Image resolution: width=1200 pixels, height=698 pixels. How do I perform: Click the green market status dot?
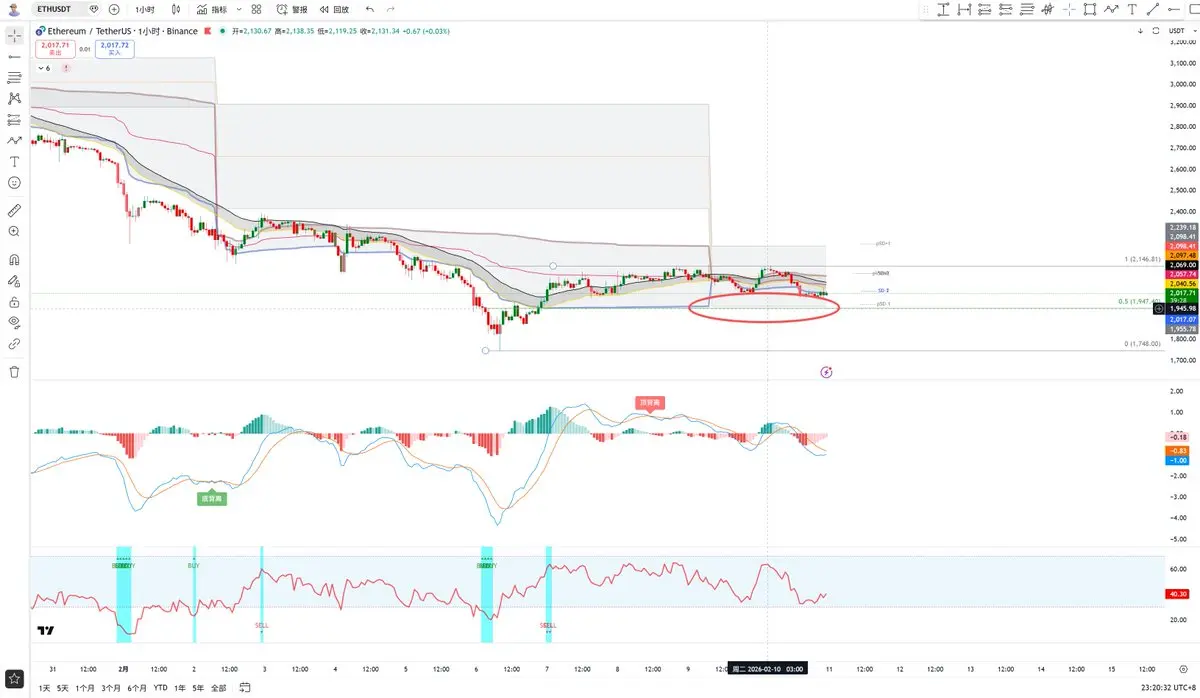pyautogui.click(x=222, y=31)
